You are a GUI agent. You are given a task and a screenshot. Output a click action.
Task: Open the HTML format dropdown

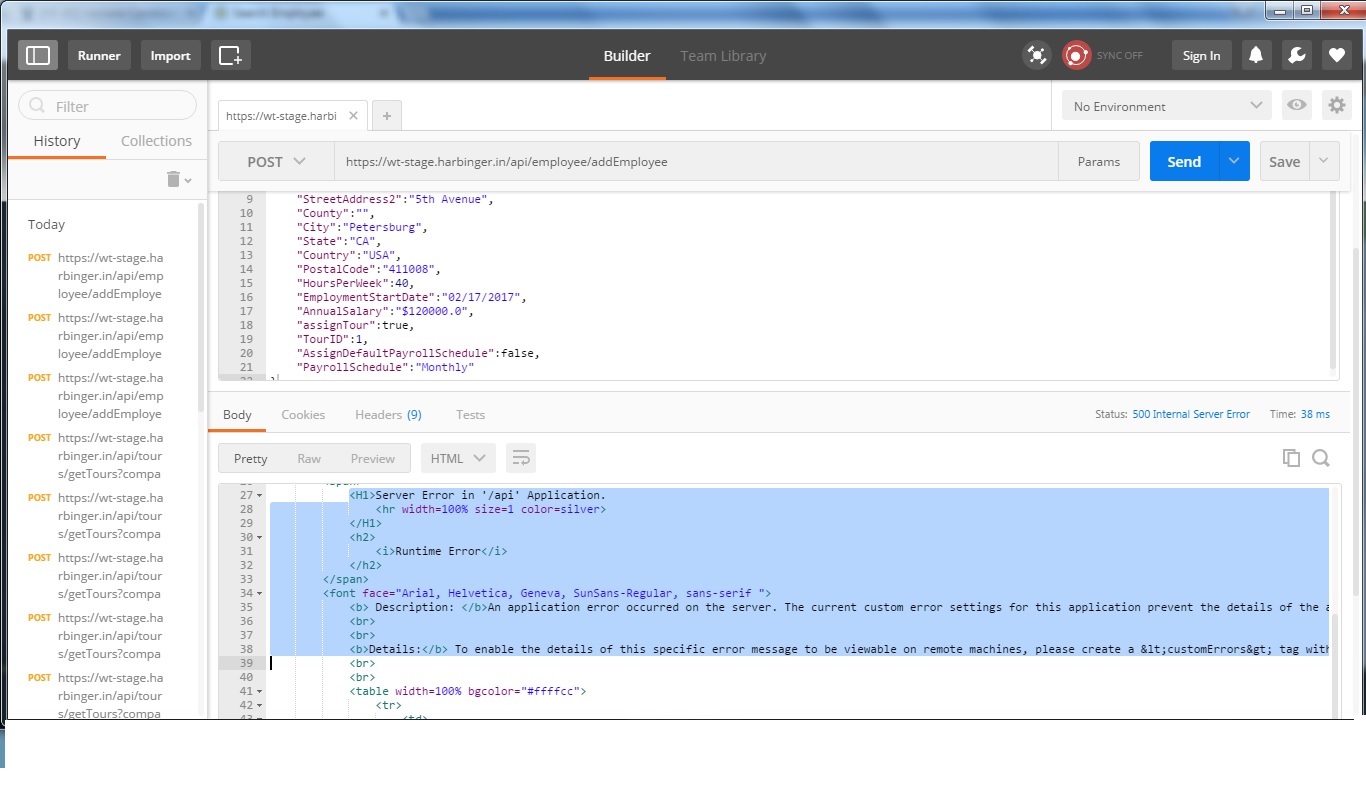coord(458,458)
